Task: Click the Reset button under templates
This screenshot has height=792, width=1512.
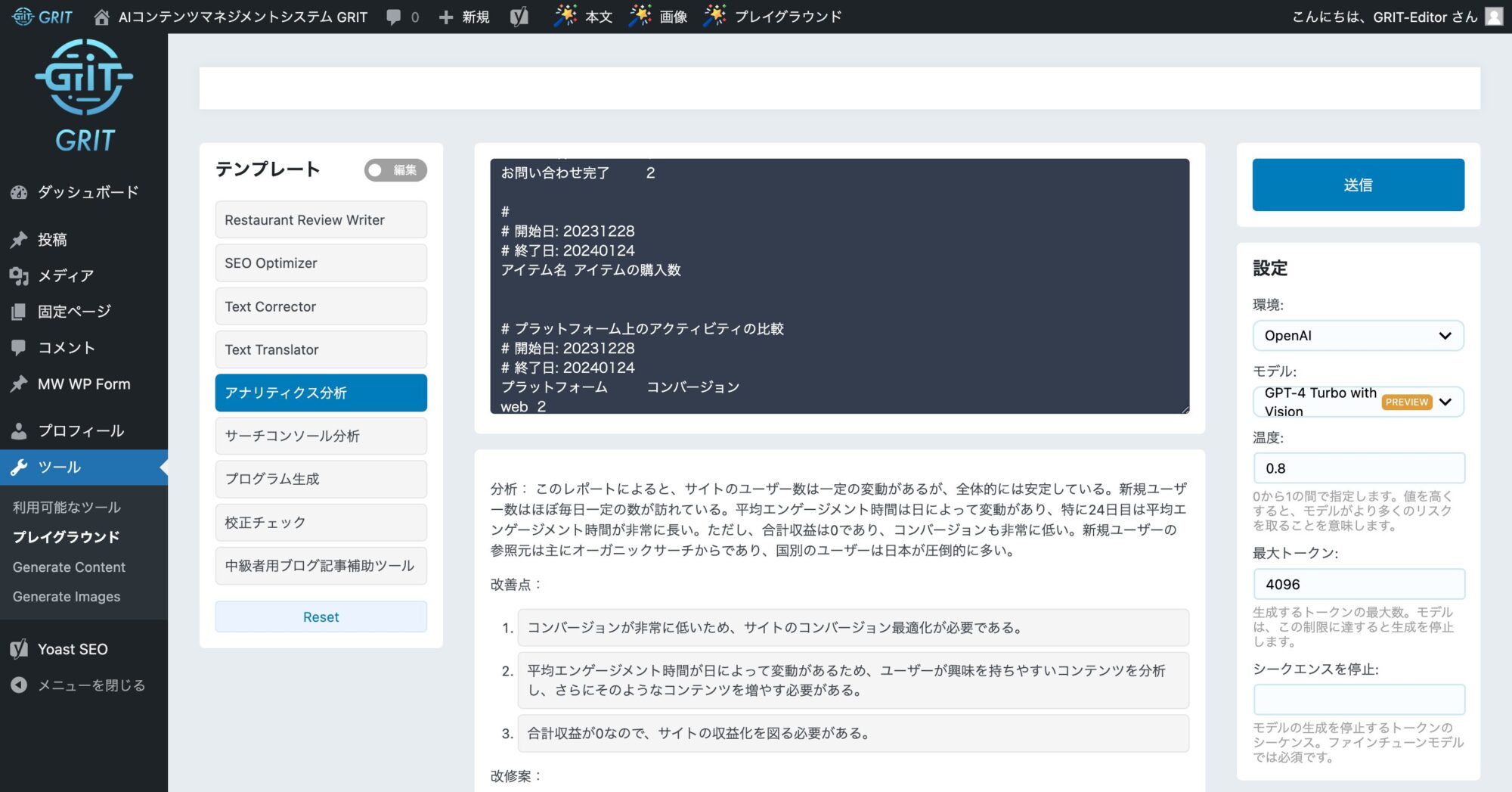Action: tap(321, 617)
